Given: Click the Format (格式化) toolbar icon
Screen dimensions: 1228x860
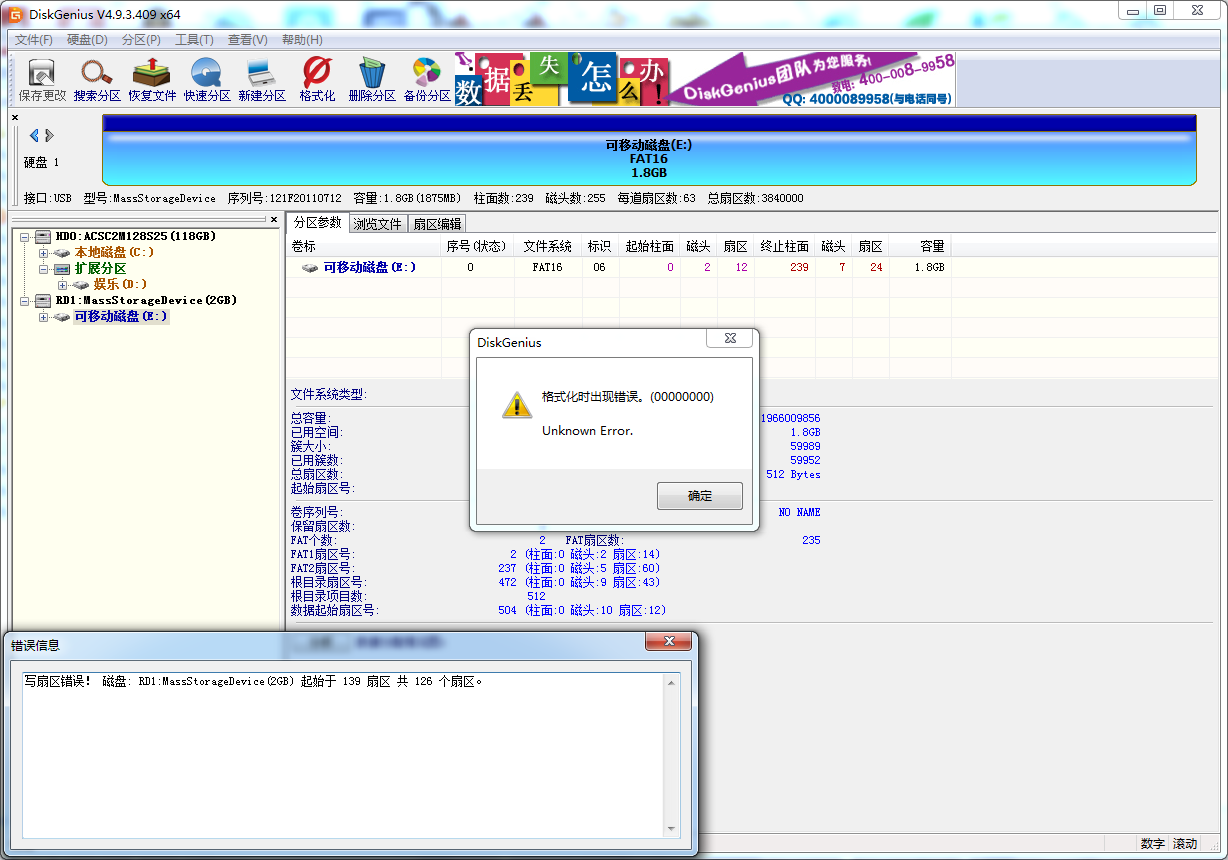Looking at the screenshot, I should [317, 80].
